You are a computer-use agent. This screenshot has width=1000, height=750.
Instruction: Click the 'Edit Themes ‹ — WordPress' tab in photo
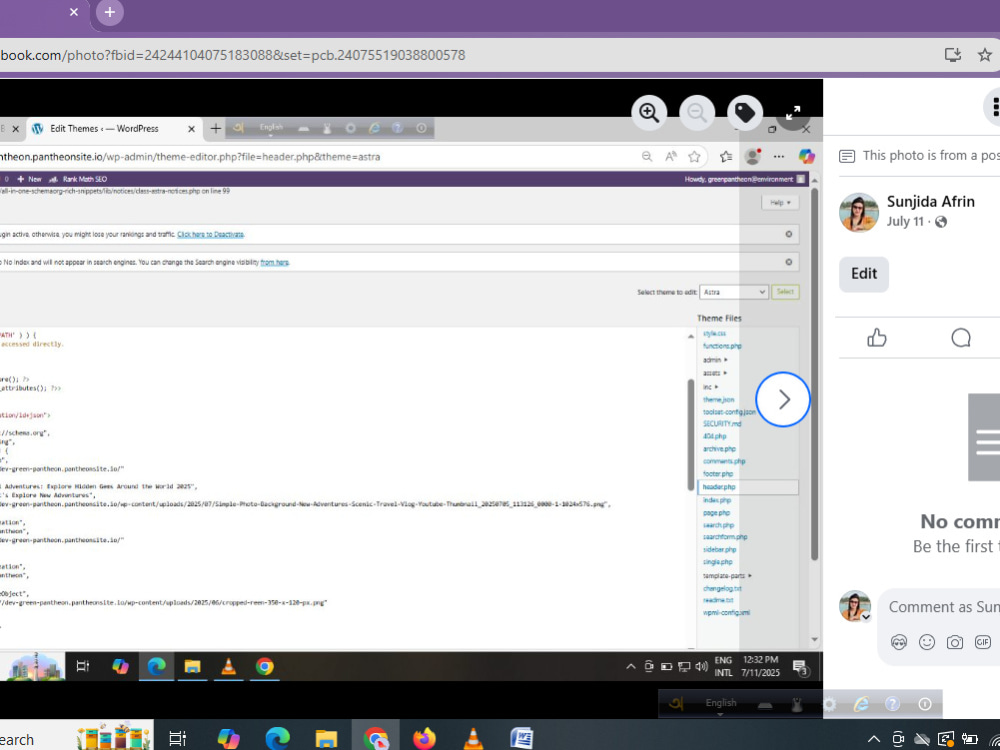[114, 129]
